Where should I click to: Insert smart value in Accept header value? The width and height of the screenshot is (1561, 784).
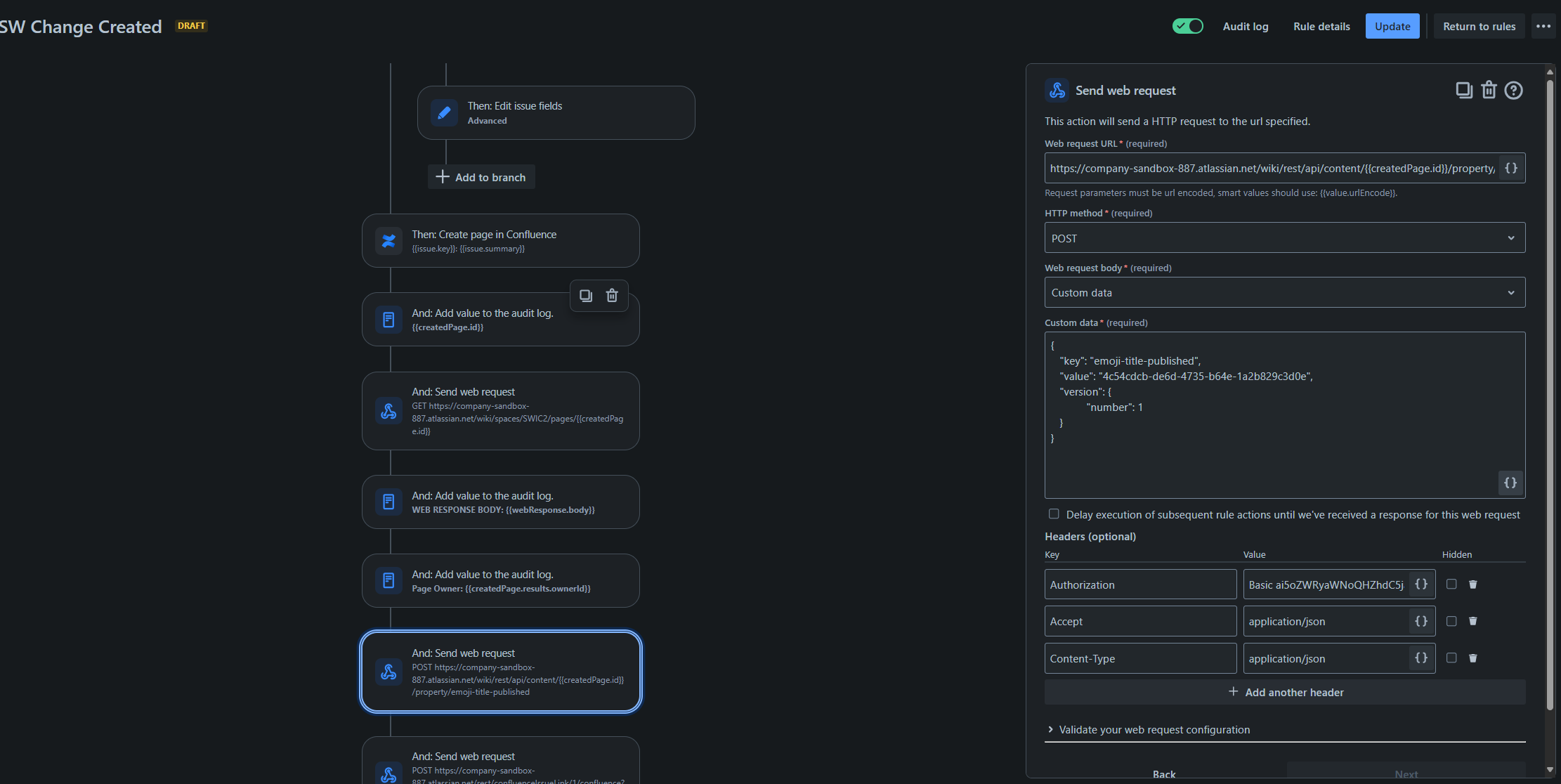point(1421,621)
